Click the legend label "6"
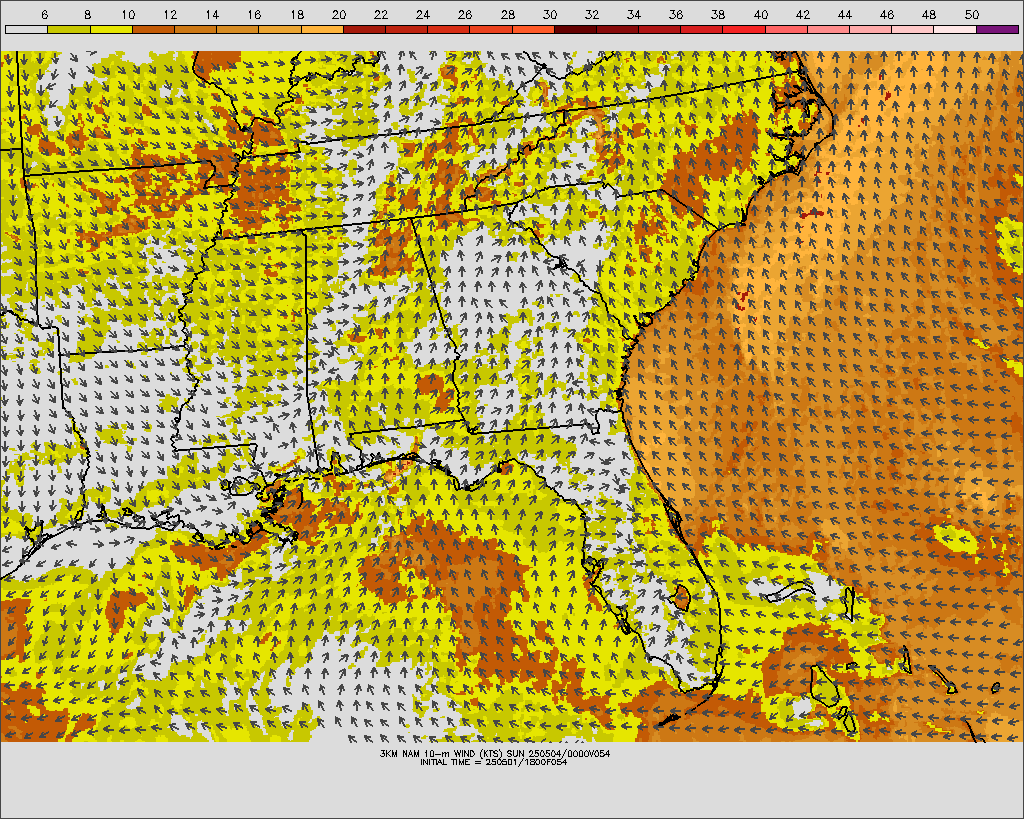Viewport: 1024px width, 819px height. (44, 14)
